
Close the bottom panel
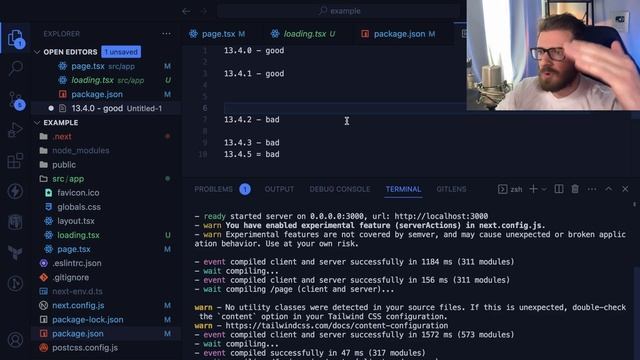[625, 189]
